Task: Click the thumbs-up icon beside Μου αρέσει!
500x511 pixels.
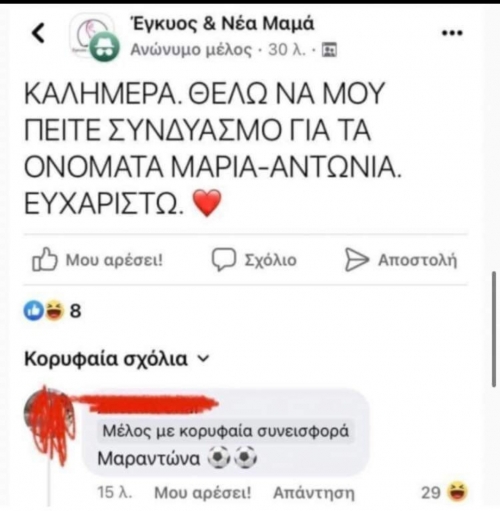Action: (45, 259)
